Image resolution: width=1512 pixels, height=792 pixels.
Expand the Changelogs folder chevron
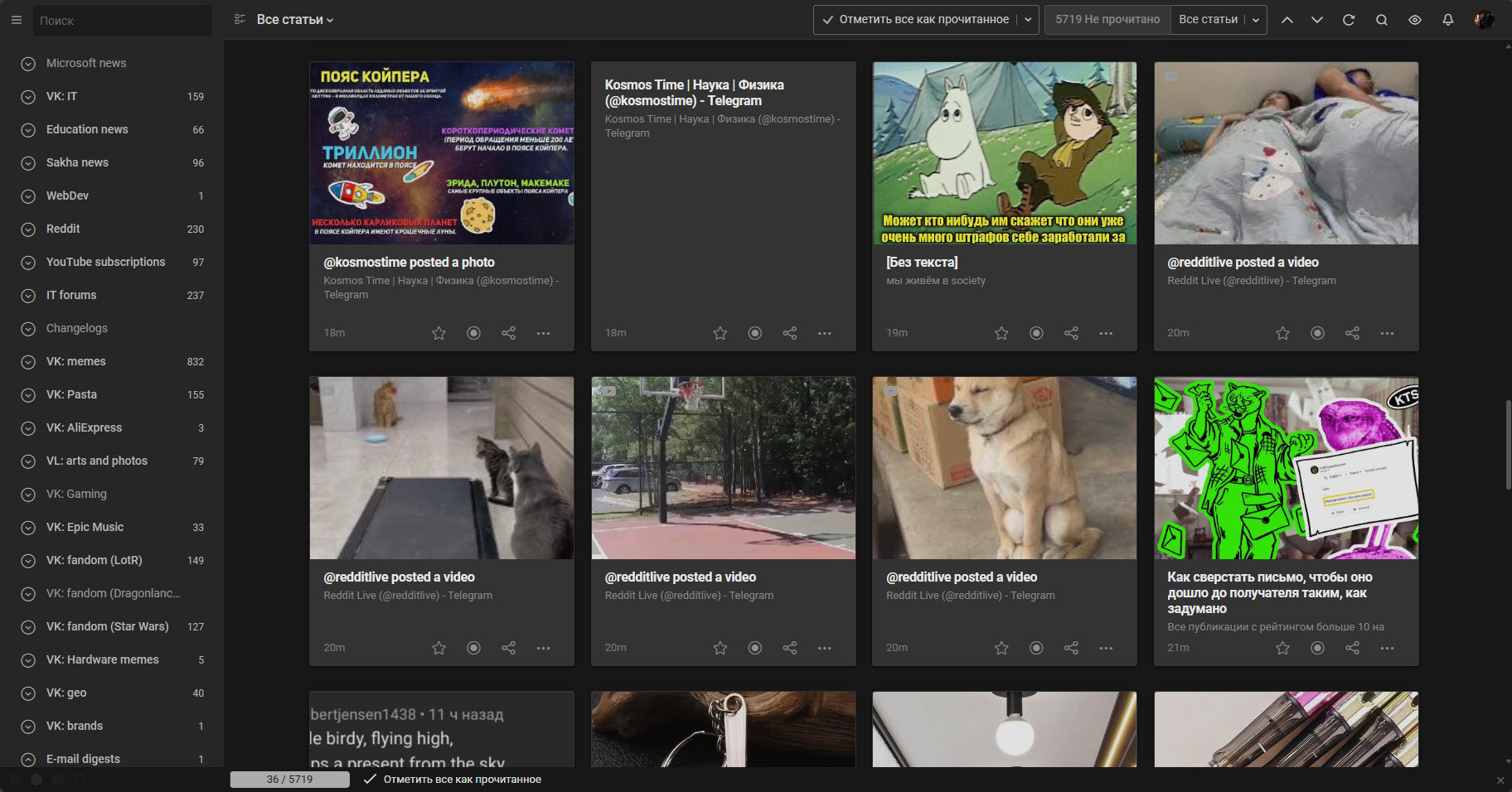click(28, 329)
